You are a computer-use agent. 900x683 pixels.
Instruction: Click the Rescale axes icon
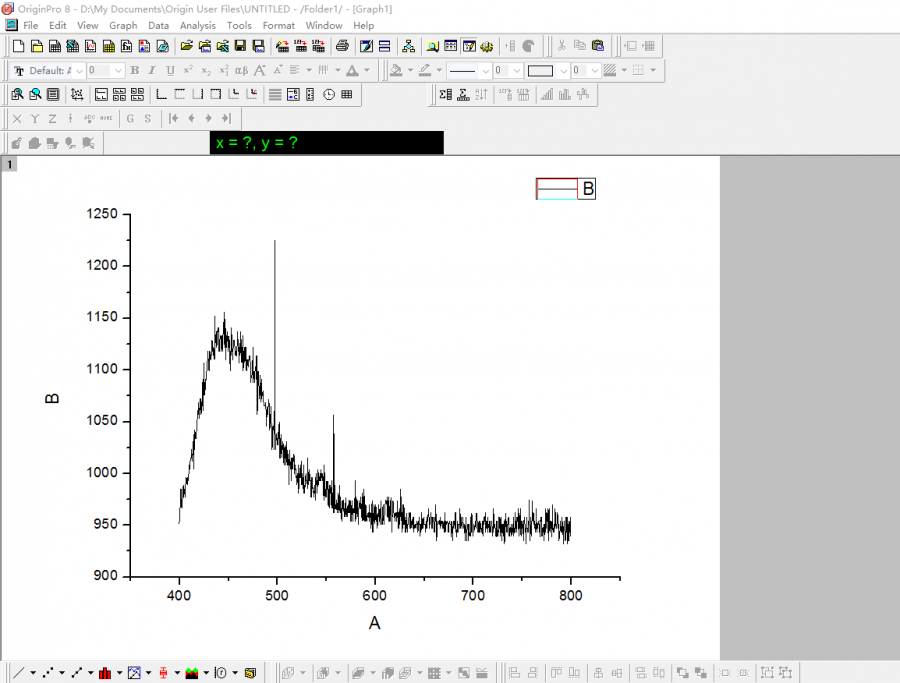coord(77,94)
